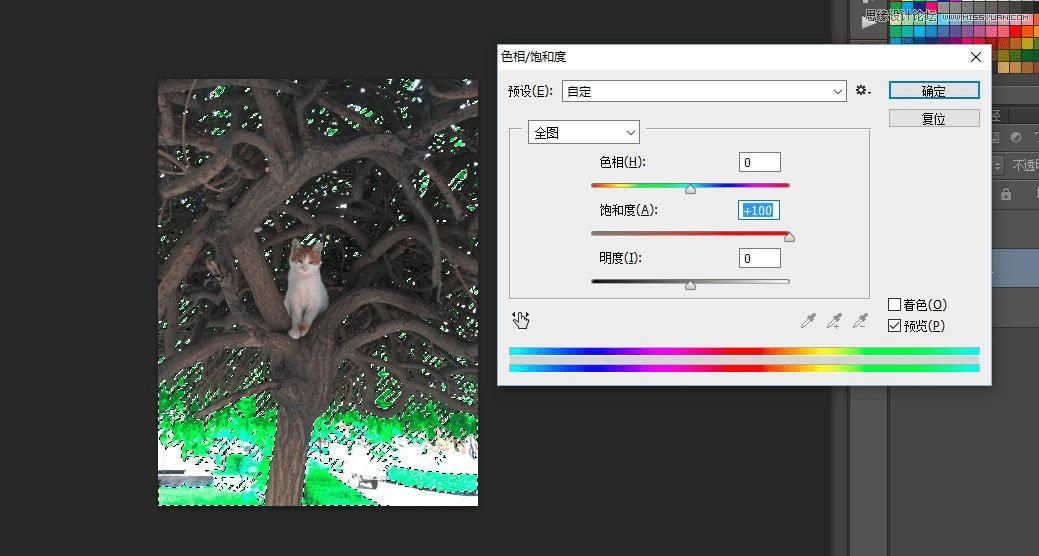Enable the 着色 colorize checkbox
This screenshot has width=1039, height=556.
click(895, 305)
